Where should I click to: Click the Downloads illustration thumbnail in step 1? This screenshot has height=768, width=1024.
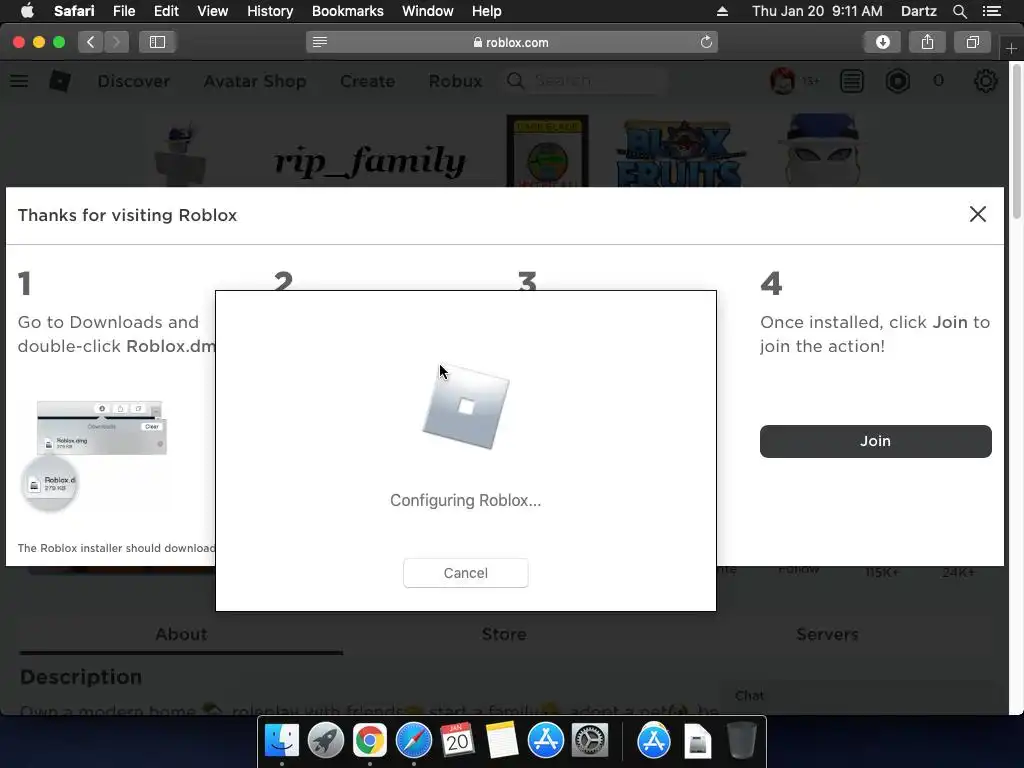click(94, 455)
